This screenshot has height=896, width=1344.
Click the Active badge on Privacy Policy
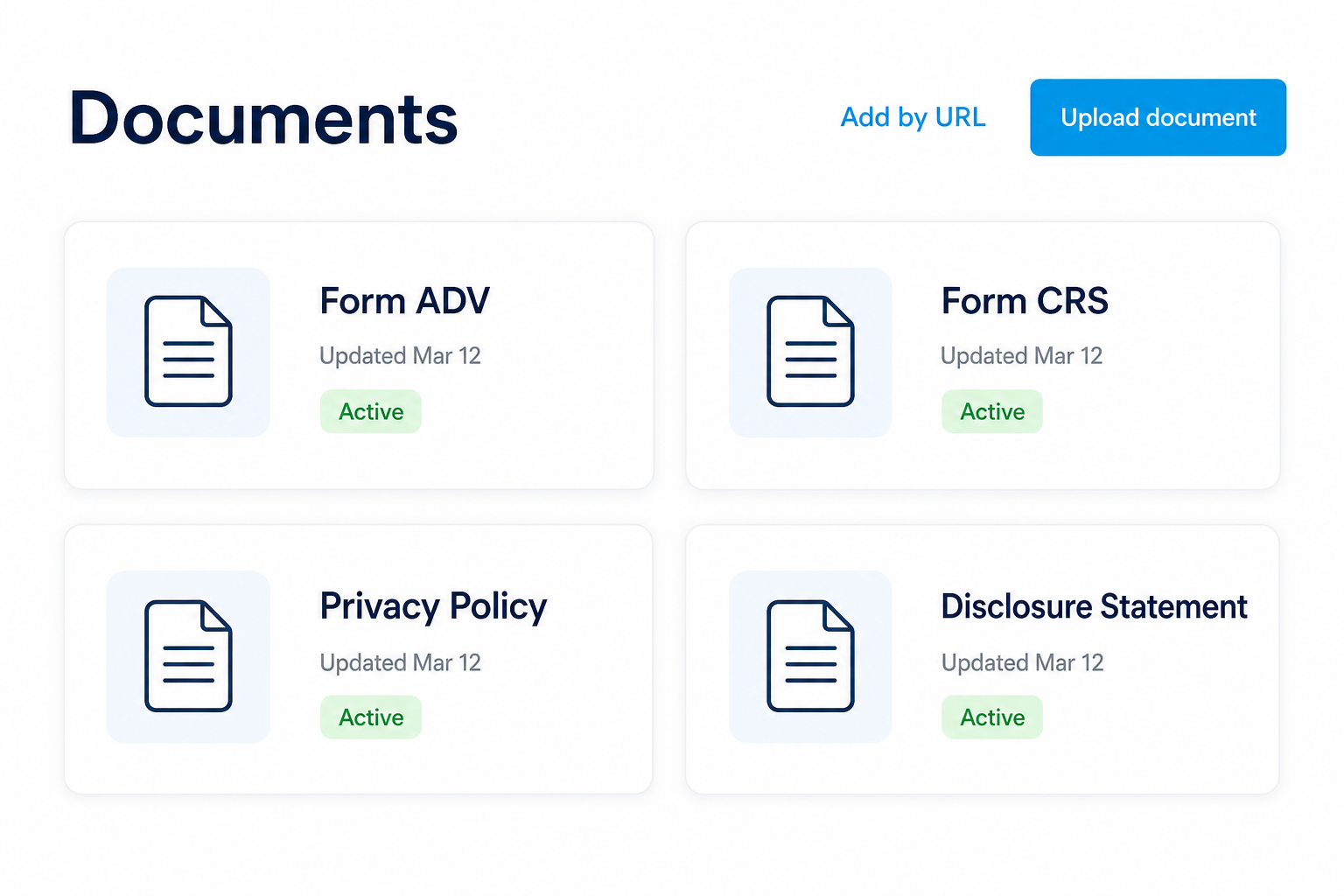(x=371, y=717)
